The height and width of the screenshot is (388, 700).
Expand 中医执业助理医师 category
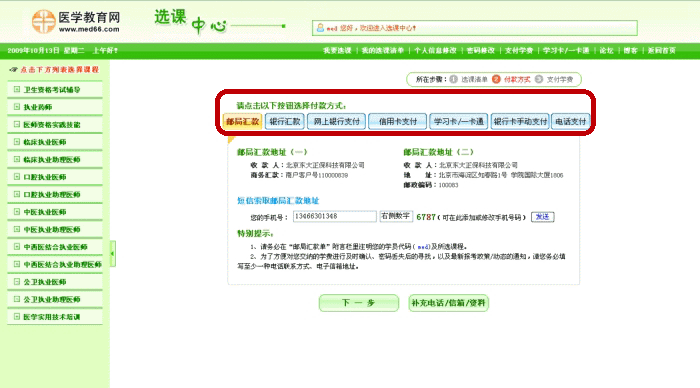[x=17, y=229]
